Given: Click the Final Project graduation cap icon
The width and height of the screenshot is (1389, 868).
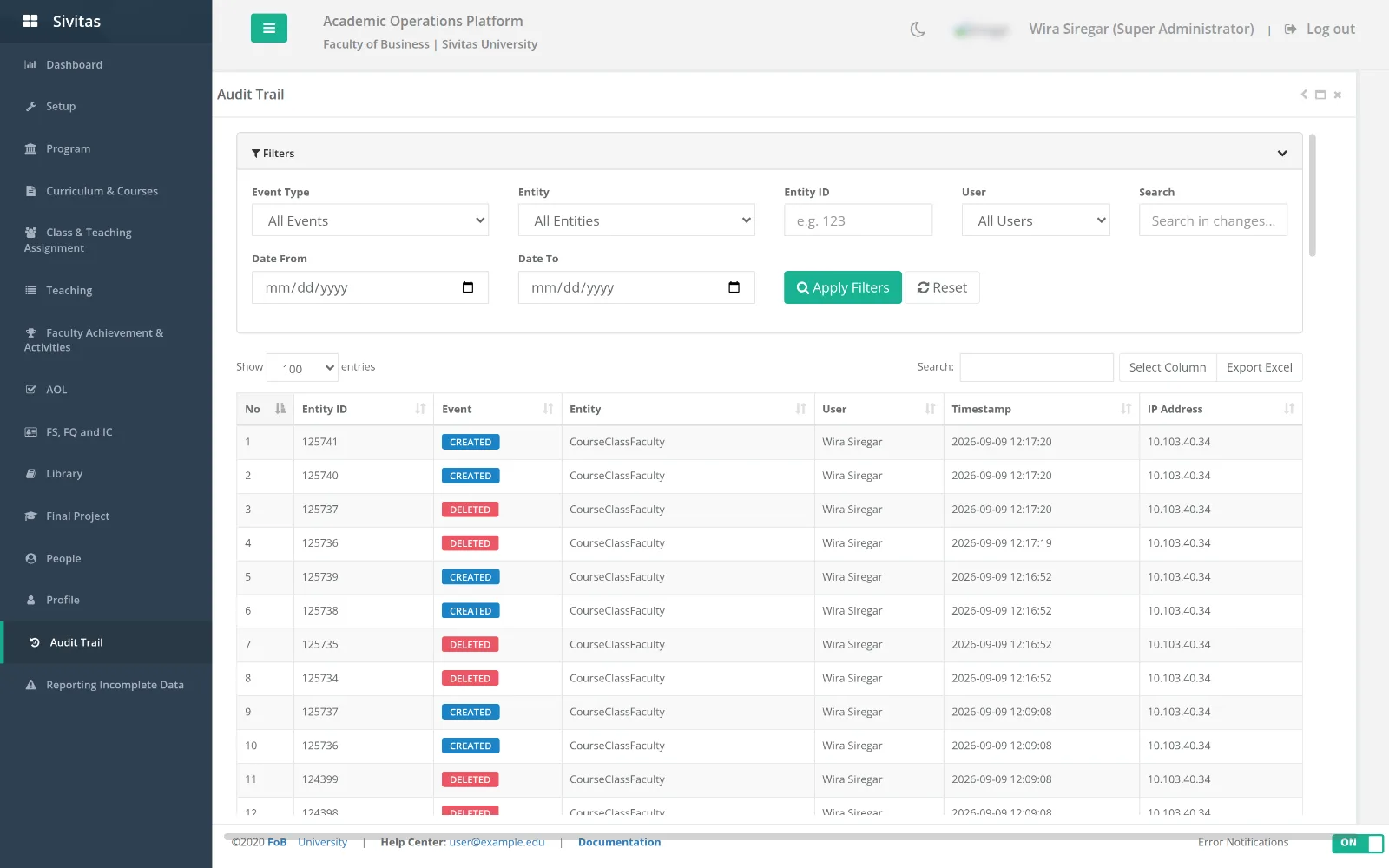Looking at the screenshot, I should 30,516.
